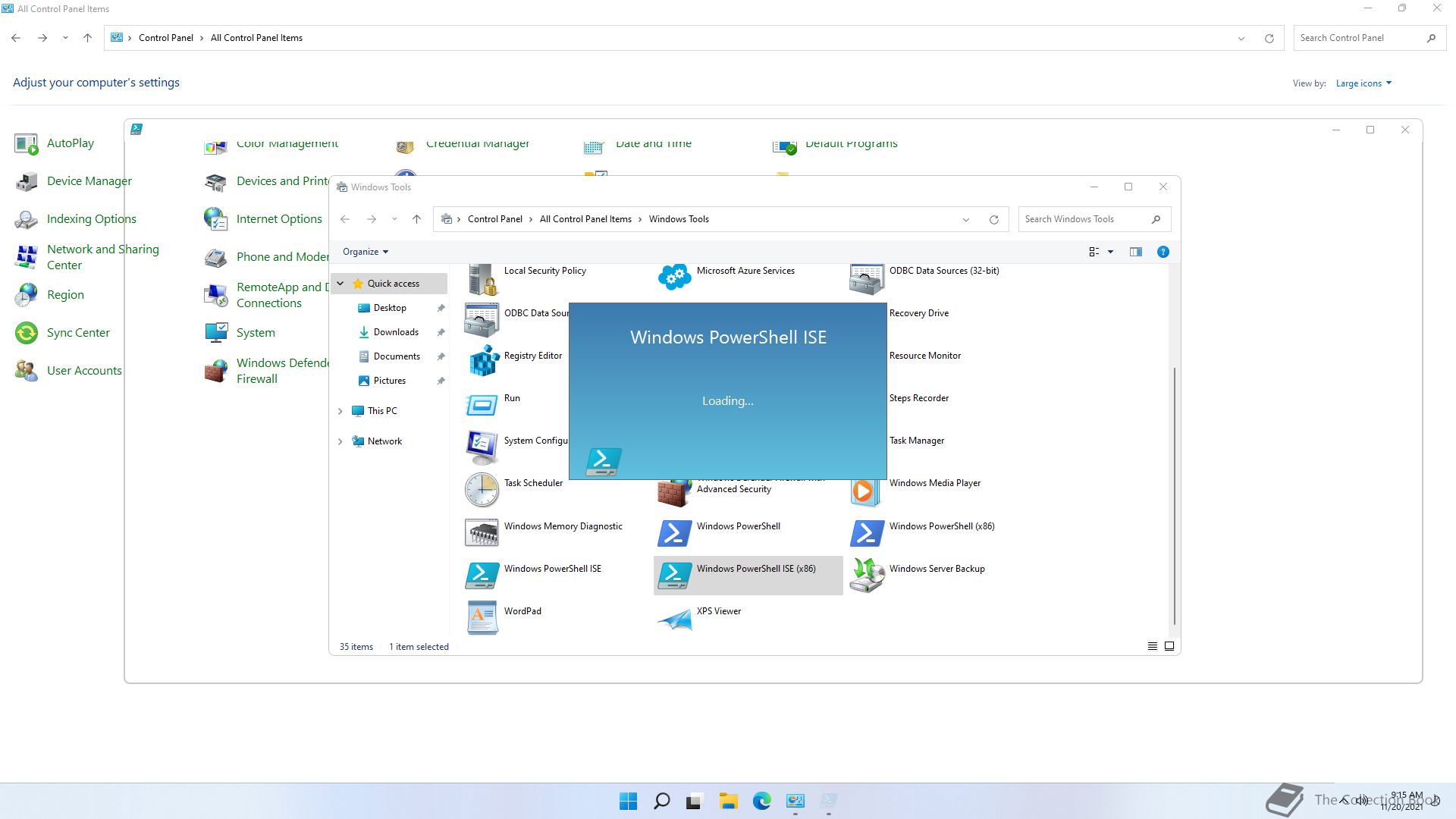Open the Region globe icon
The height and width of the screenshot is (819, 1456).
pos(27,295)
